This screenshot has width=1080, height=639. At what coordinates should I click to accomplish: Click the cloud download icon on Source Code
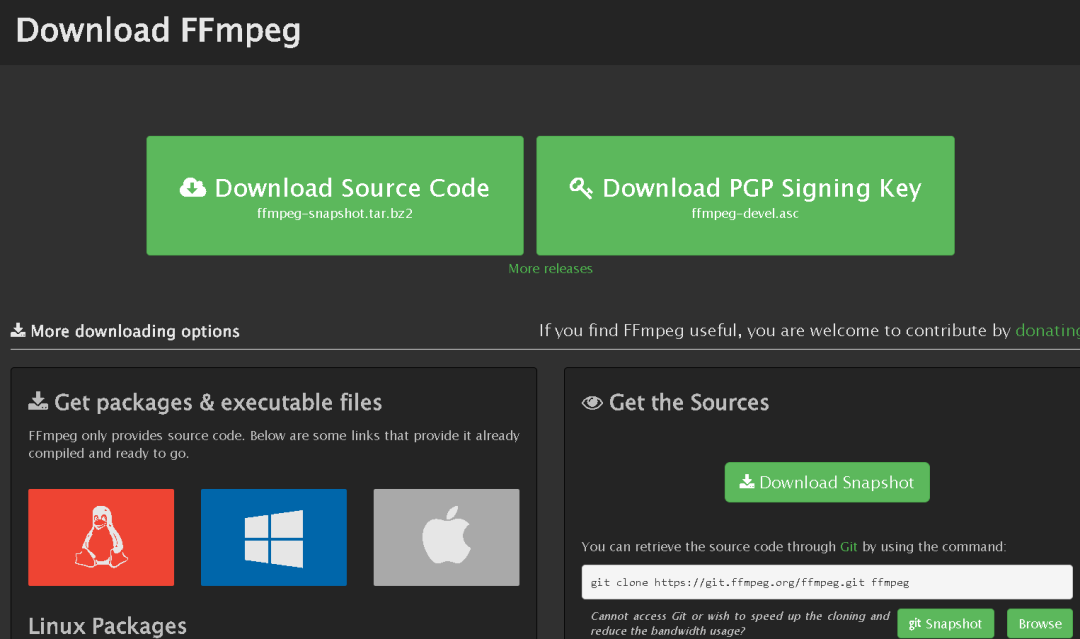coord(193,187)
